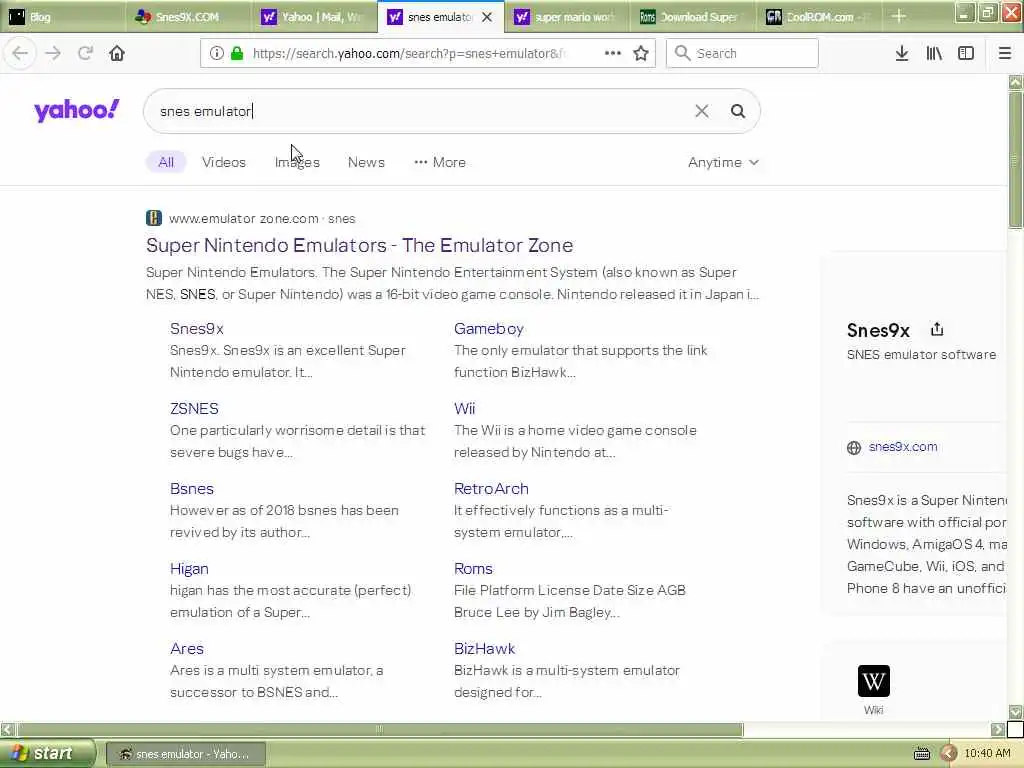Open the library view icon
The image size is (1024, 768).
(934, 53)
